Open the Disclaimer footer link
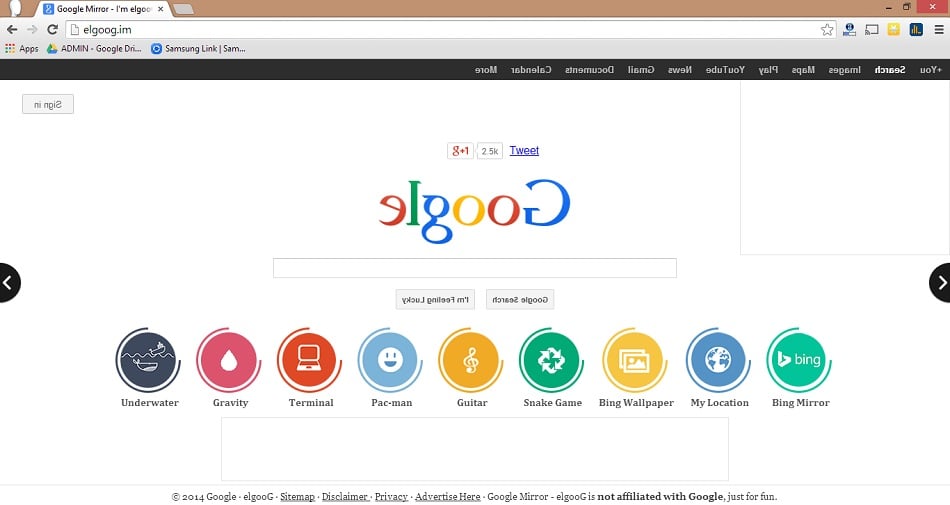 click(345, 497)
